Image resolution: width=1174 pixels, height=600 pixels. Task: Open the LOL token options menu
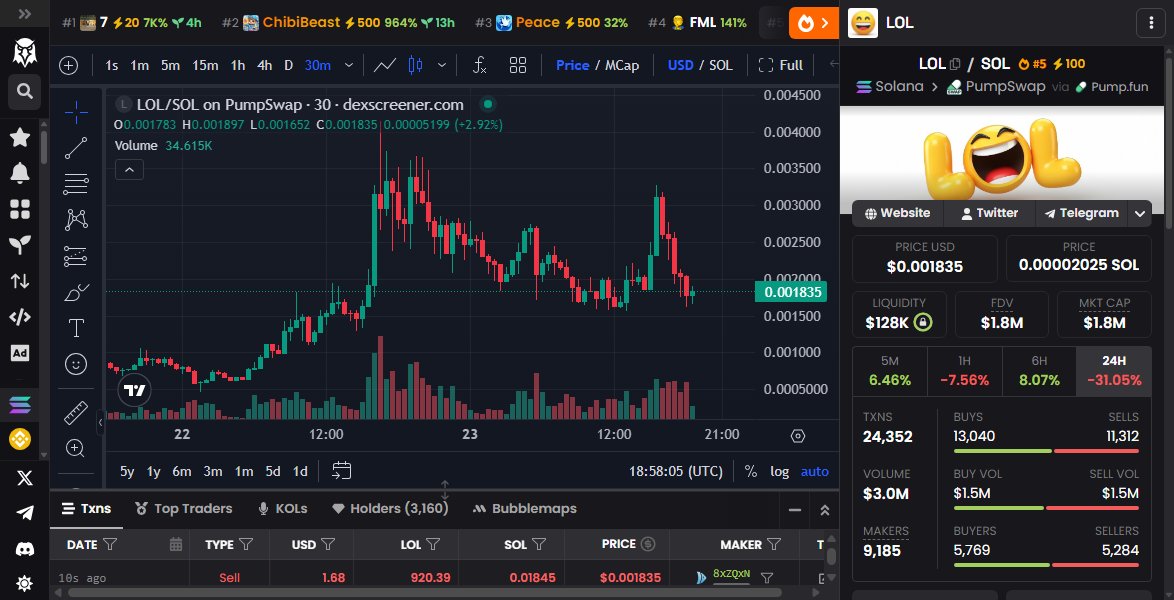point(1151,22)
